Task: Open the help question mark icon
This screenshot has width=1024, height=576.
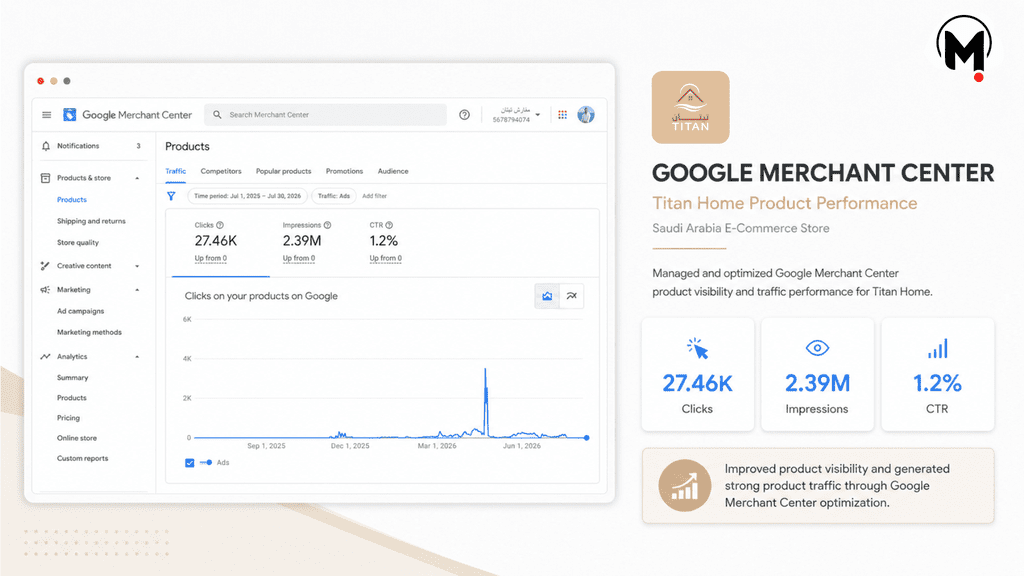Action: coord(464,115)
